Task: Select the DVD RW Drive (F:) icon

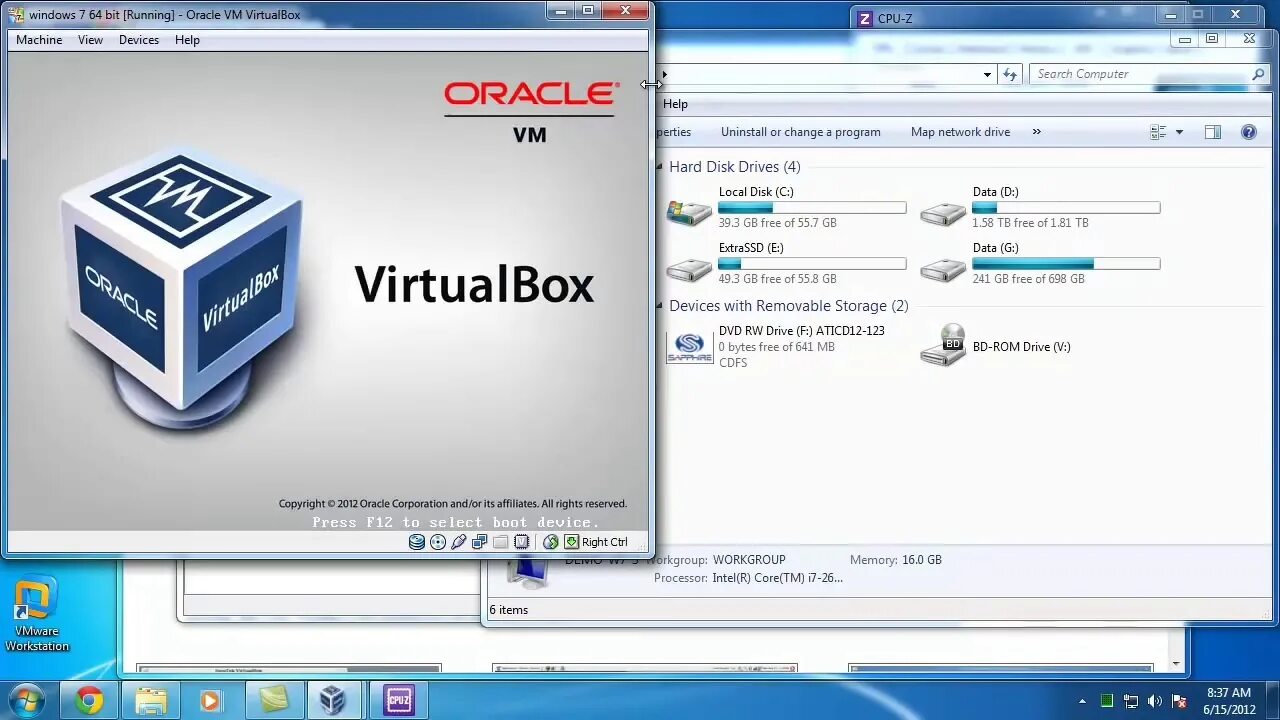Action: [x=690, y=347]
